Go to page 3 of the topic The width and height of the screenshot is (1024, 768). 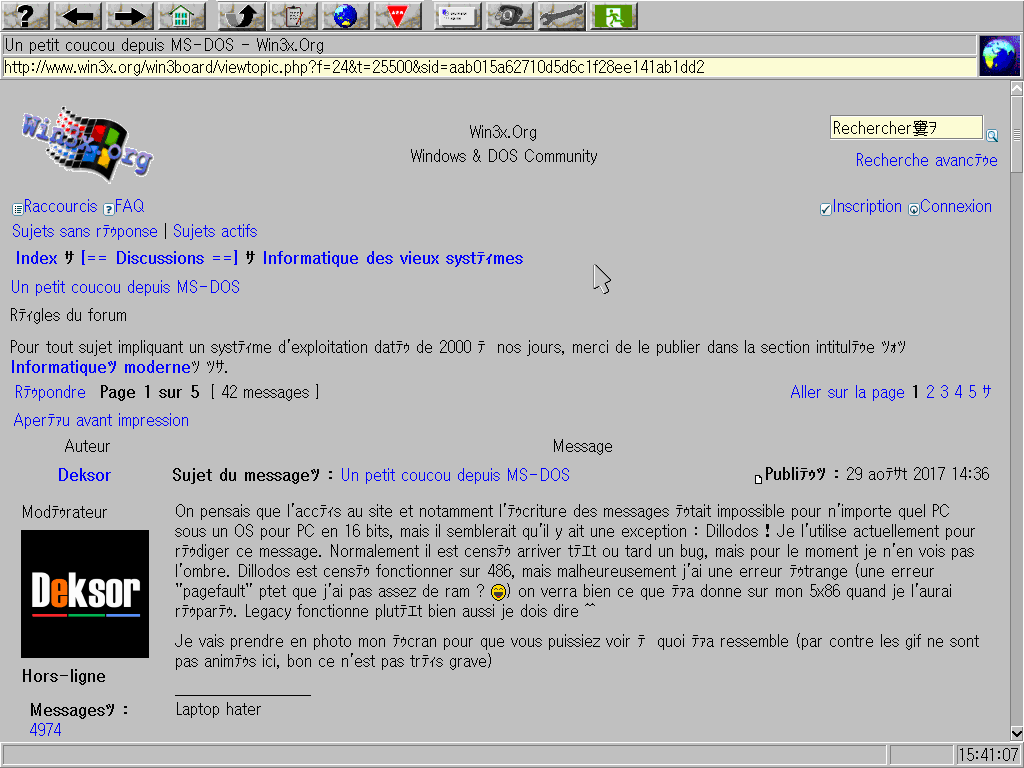pos(944,392)
